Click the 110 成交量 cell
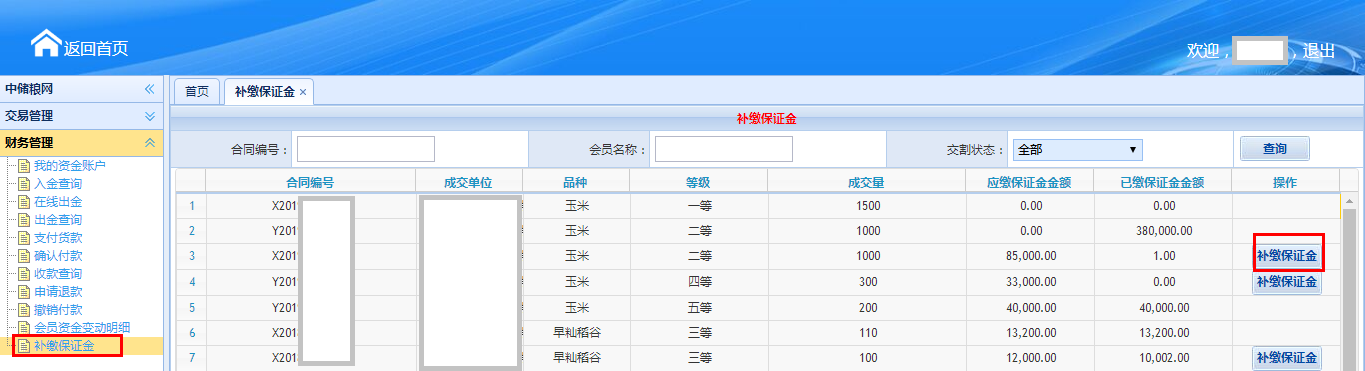 (x=867, y=333)
